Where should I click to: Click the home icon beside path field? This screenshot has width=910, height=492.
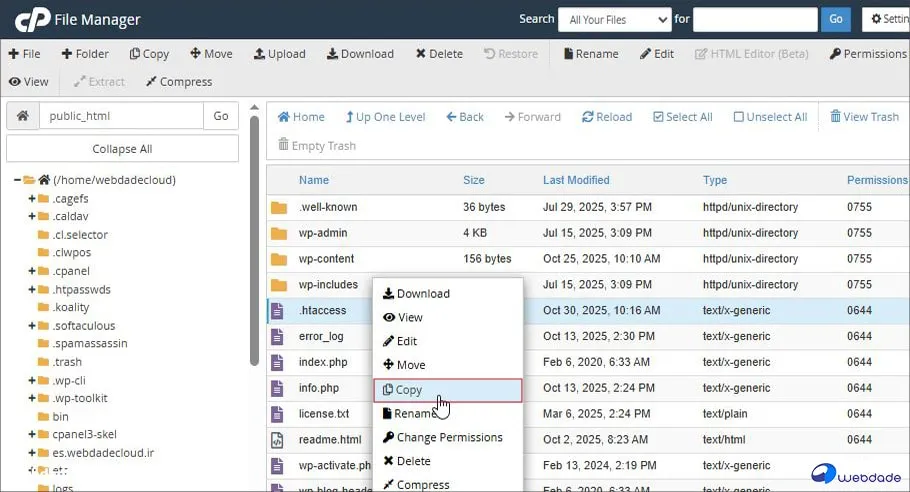coord(23,116)
